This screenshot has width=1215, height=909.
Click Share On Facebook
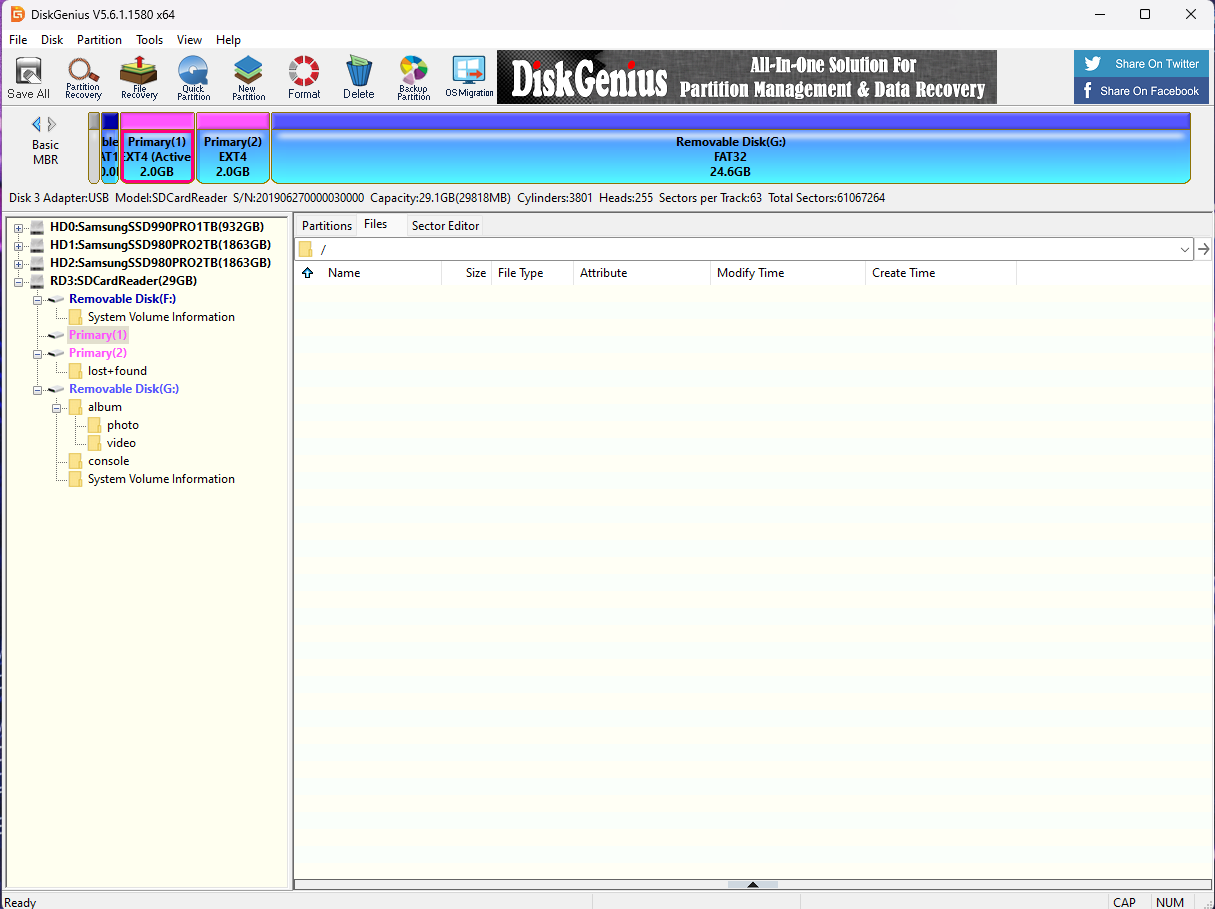click(1141, 90)
